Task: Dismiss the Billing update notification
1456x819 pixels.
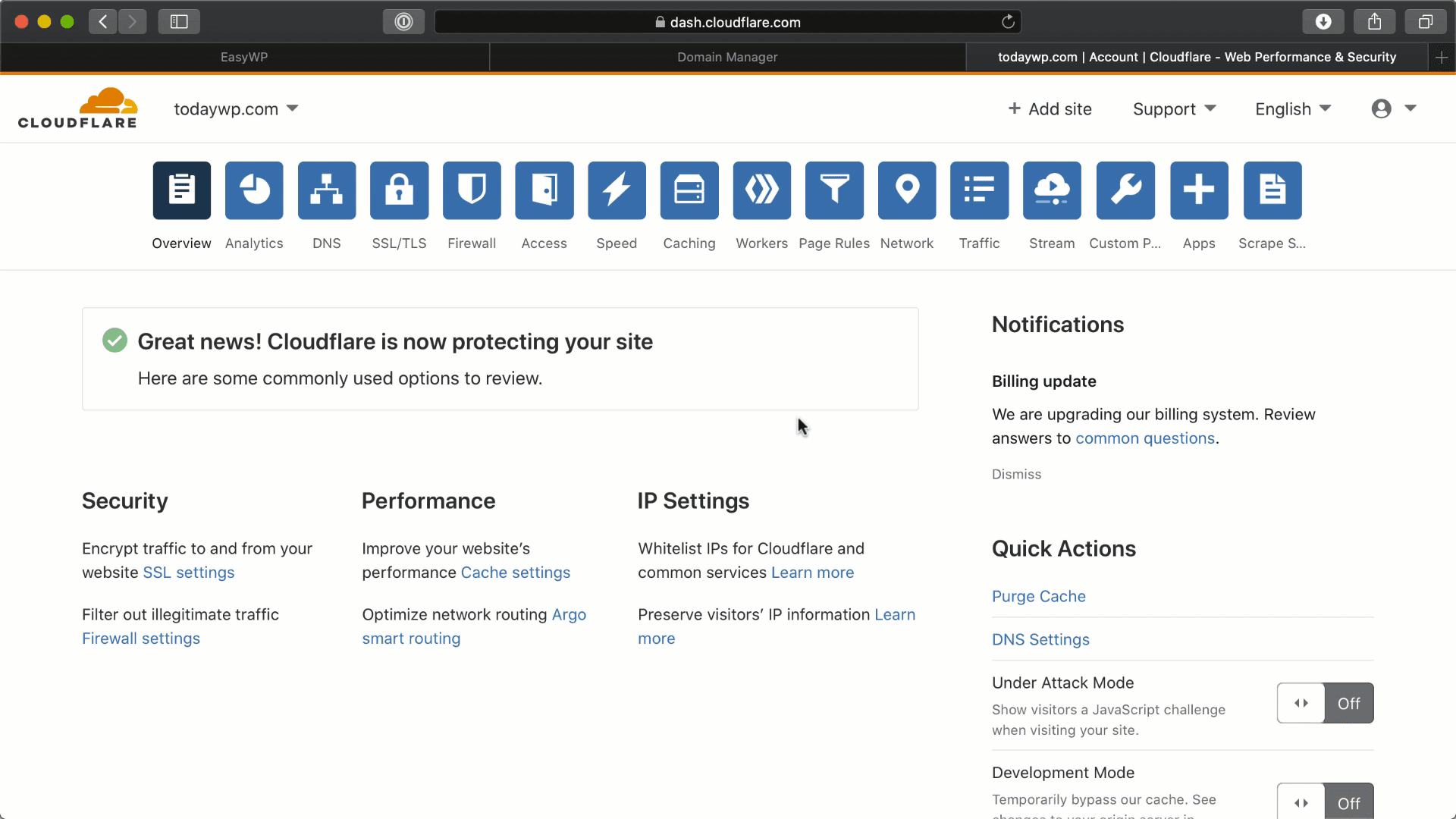Action: pos(1016,474)
